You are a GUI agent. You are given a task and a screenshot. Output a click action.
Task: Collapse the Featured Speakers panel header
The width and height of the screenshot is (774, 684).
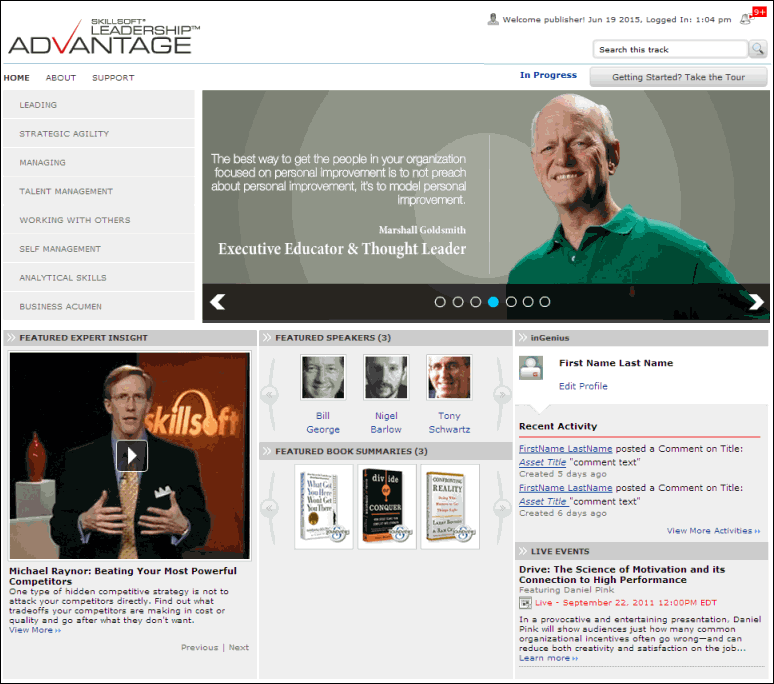(267, 338)
